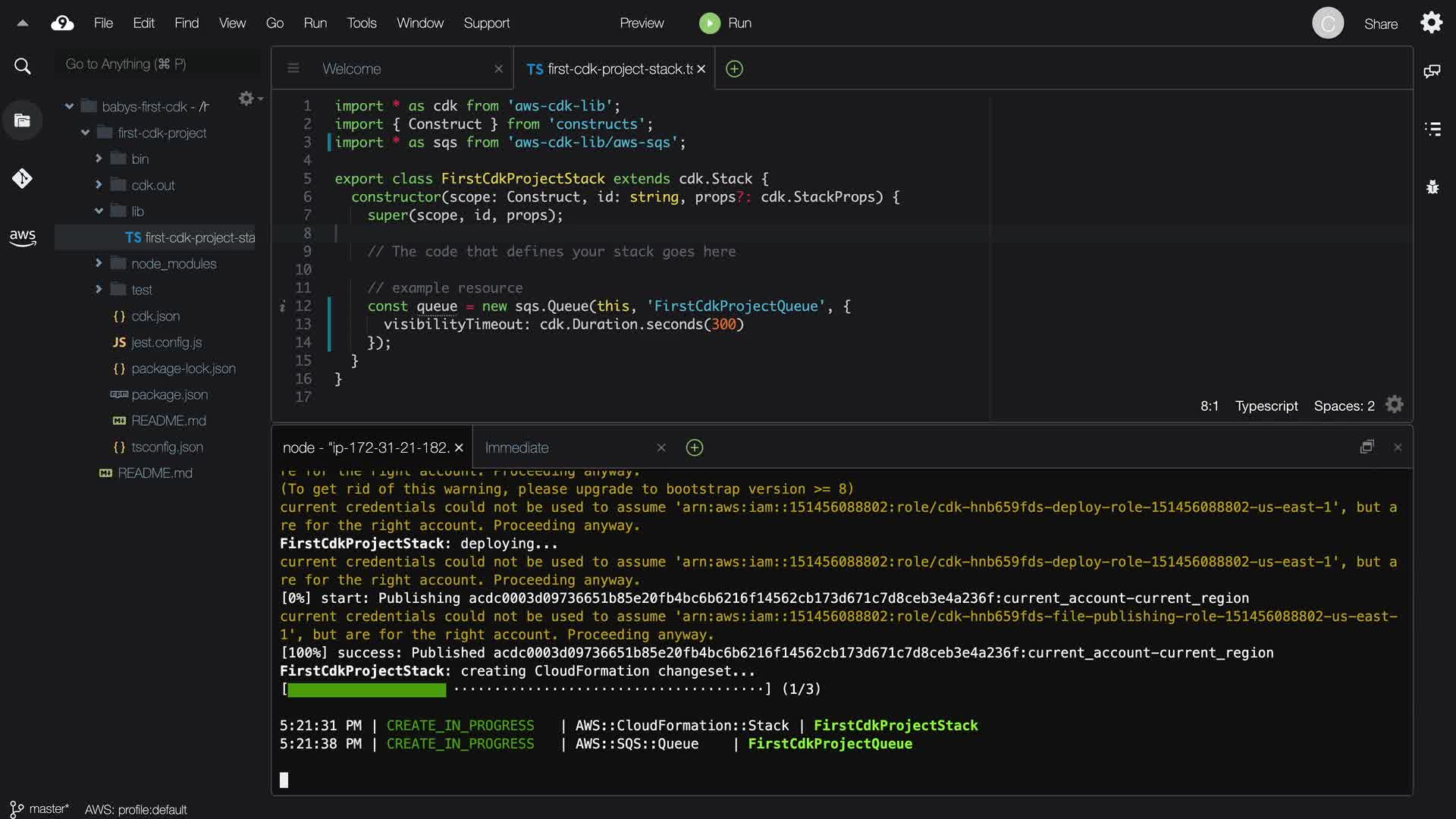Open the Spaces: 2 indentation setting
The height and width of the screenshot is (819, 1456).
click(x=1344, y=406)
